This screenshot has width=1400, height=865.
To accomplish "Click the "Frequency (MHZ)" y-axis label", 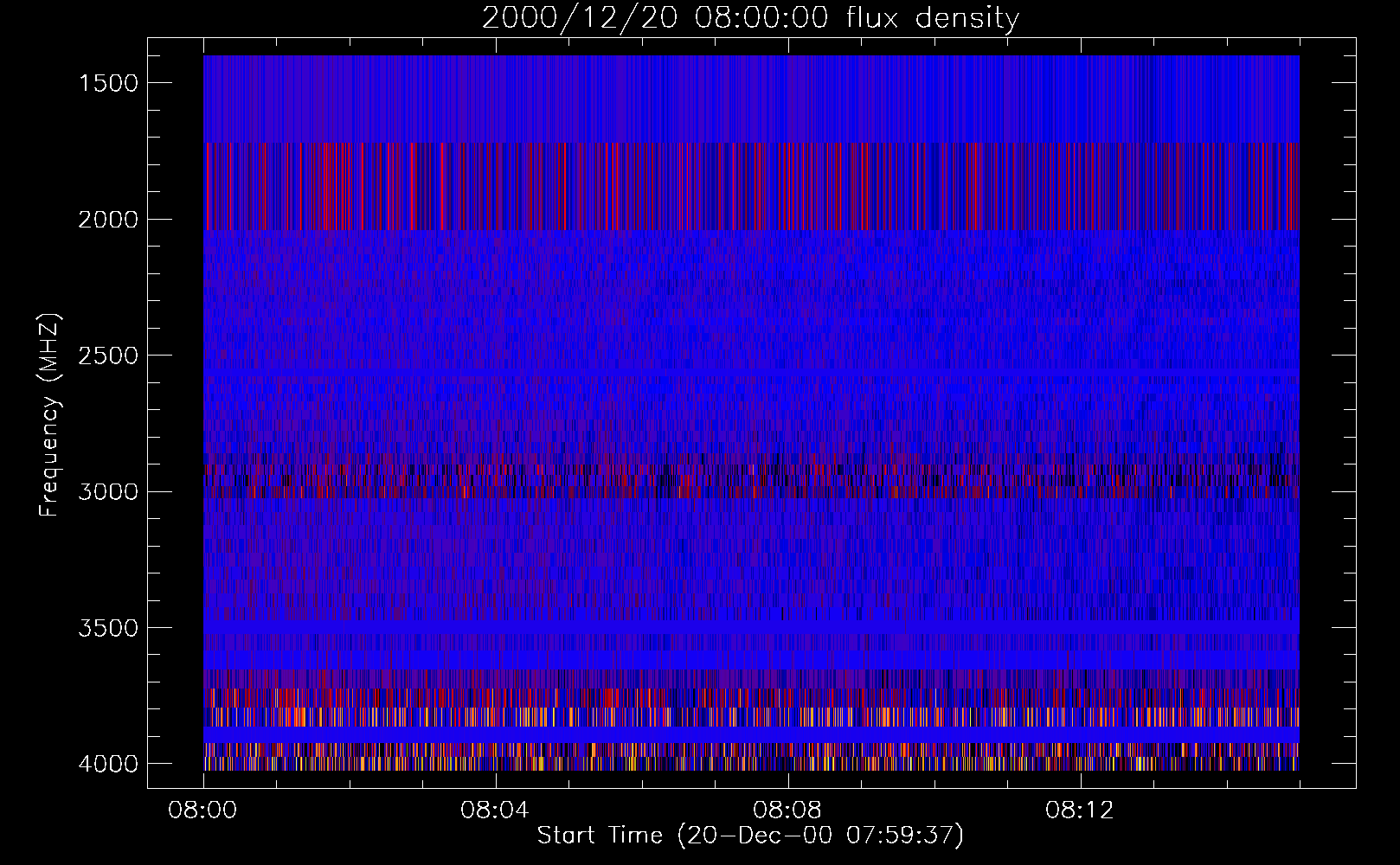I will 49,415.
